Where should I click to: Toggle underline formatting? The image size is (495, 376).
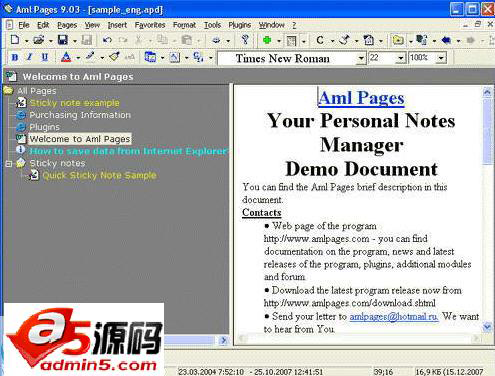(45, 57)
